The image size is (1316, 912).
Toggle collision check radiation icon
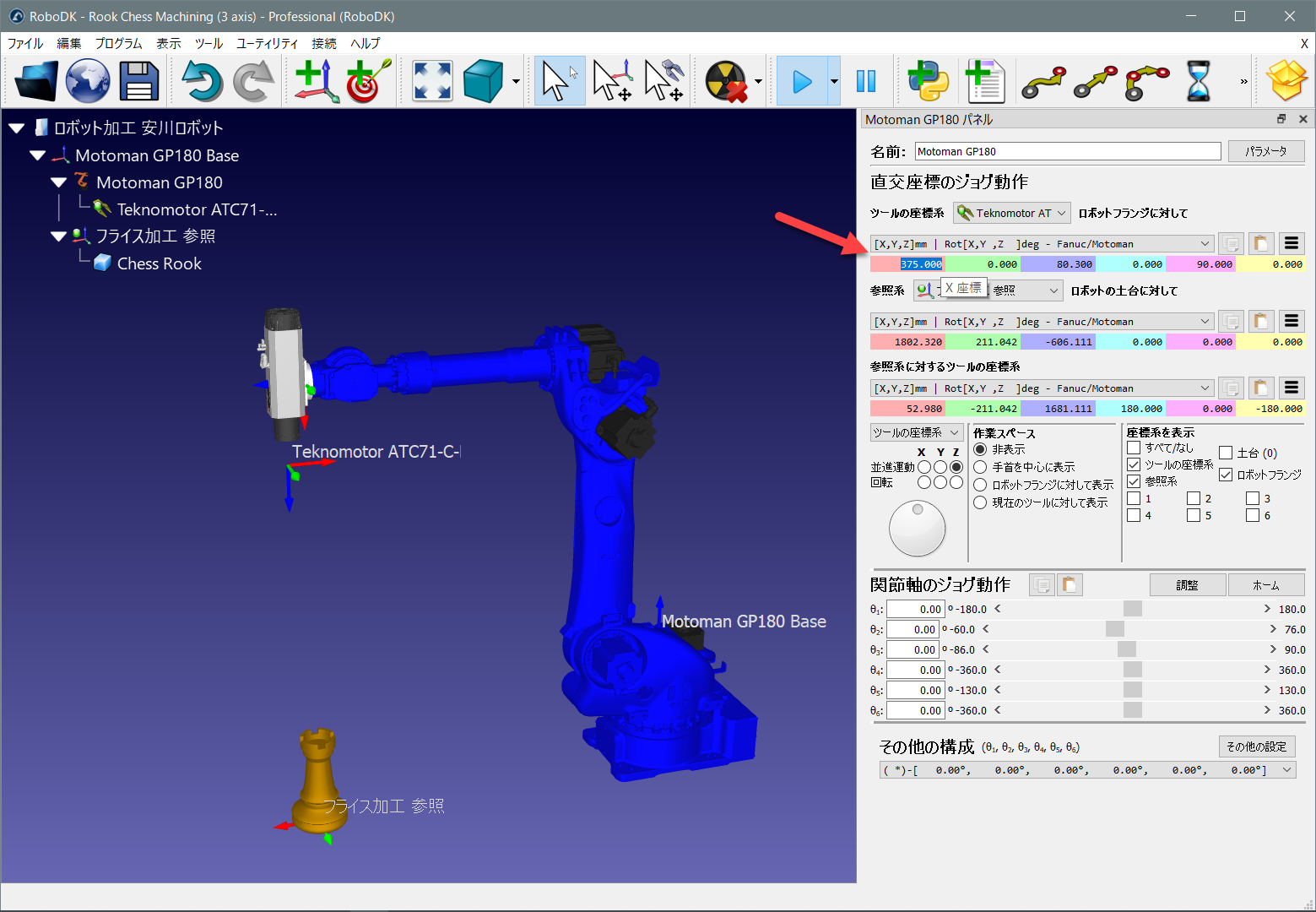(x=726, y=81)
